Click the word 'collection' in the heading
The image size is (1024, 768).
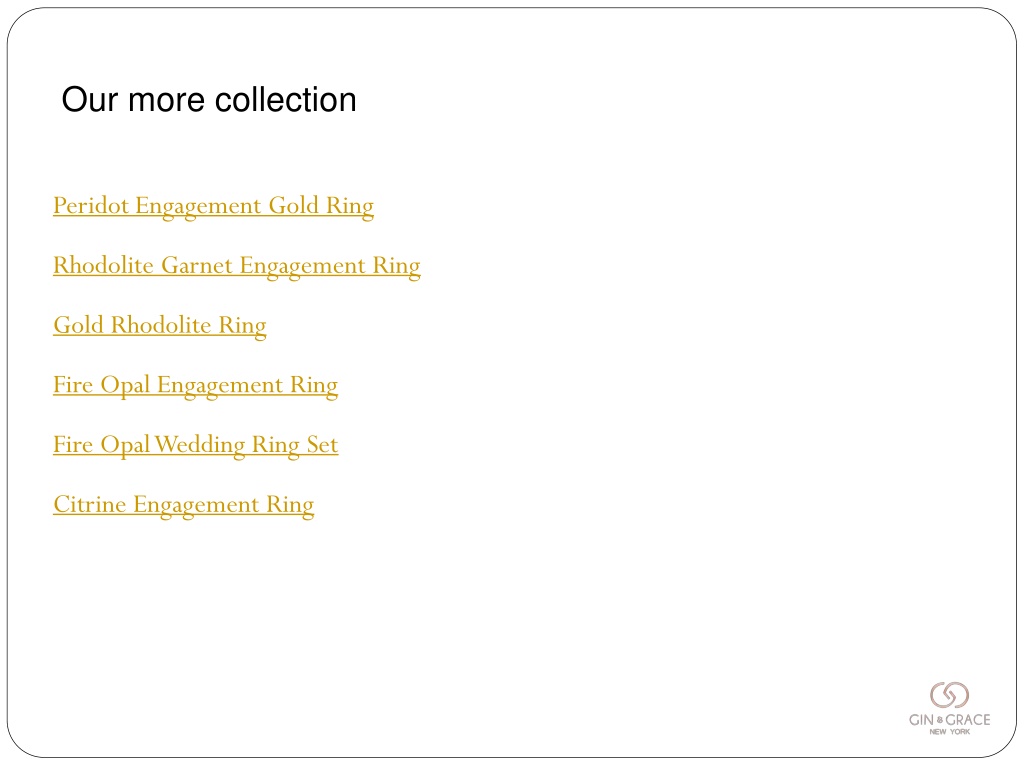pyautogui.click(x=286, y=100)
